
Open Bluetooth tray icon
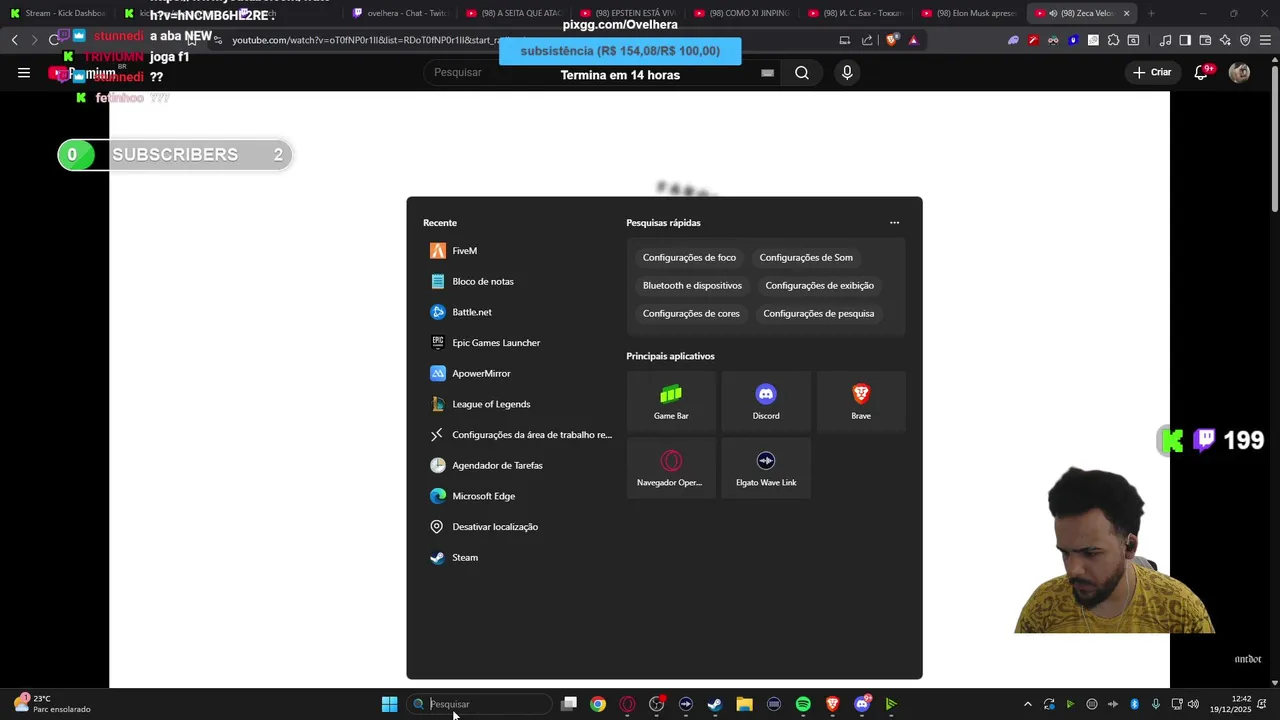click(x=1134, y=704)
